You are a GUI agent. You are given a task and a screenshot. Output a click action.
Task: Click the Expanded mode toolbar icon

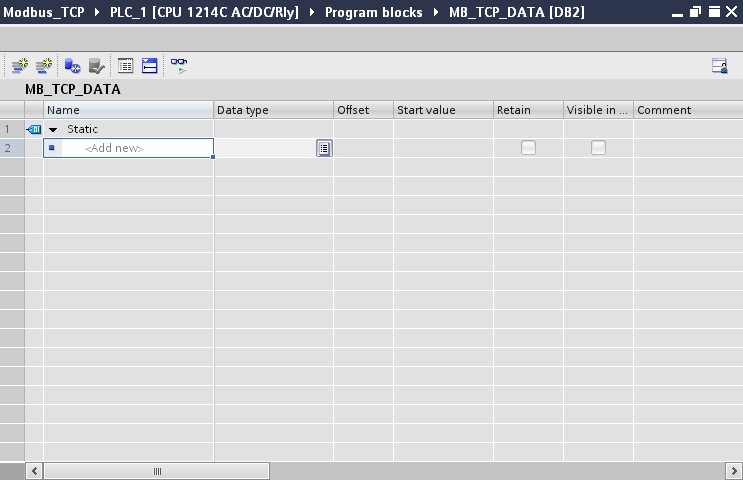[x=150, y=65]
